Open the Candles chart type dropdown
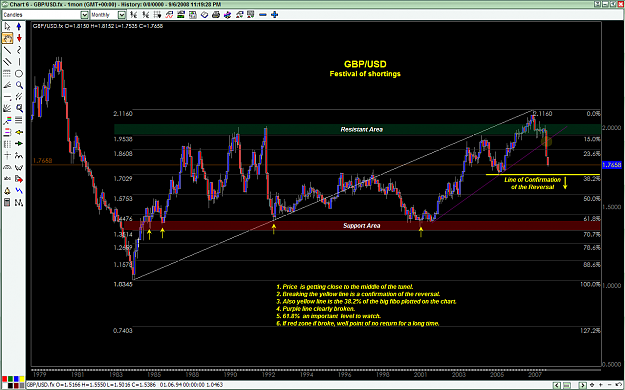625x390 pixels. click(84, 15)
